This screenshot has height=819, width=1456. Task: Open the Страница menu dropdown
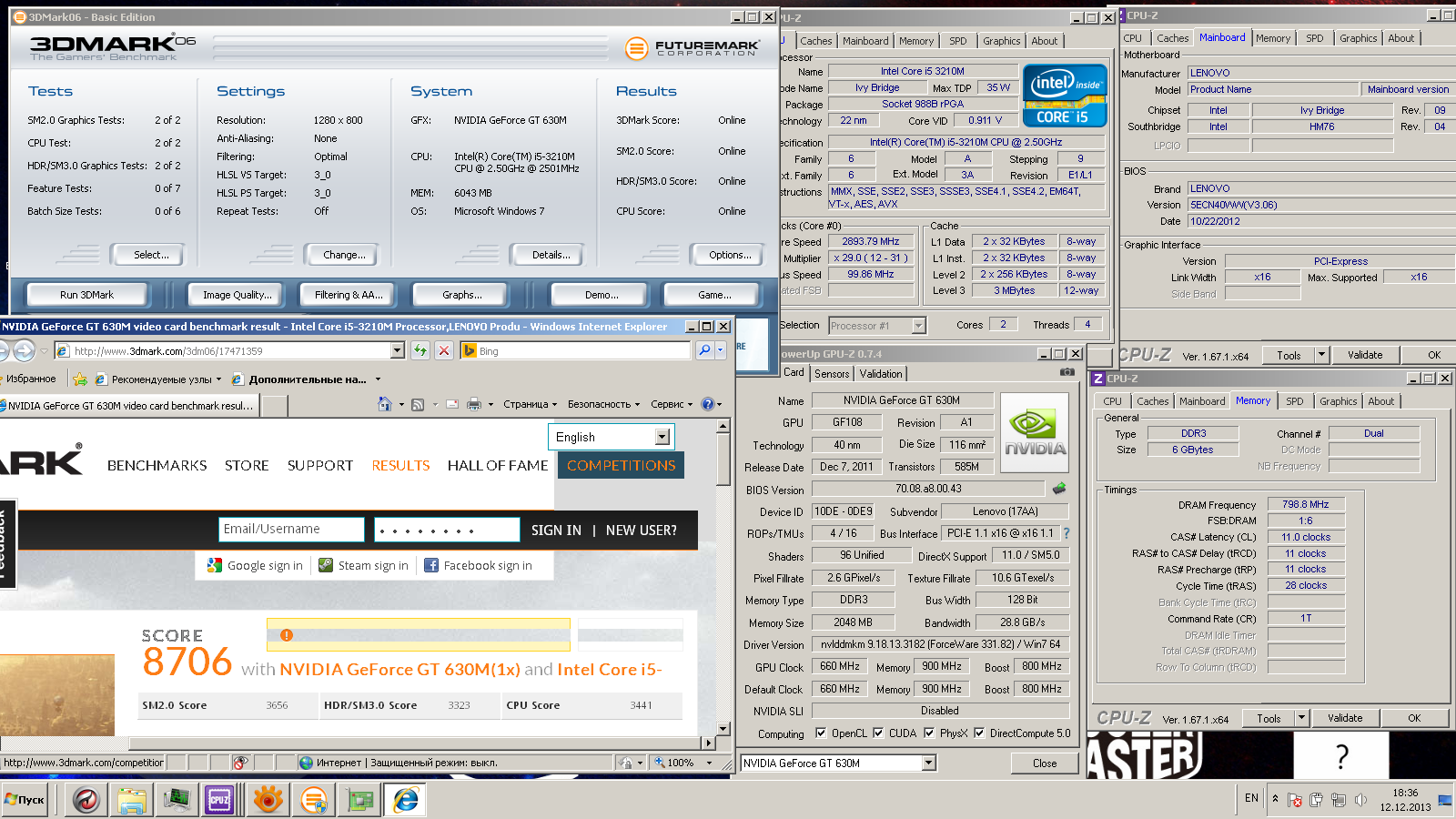point(531,404)
